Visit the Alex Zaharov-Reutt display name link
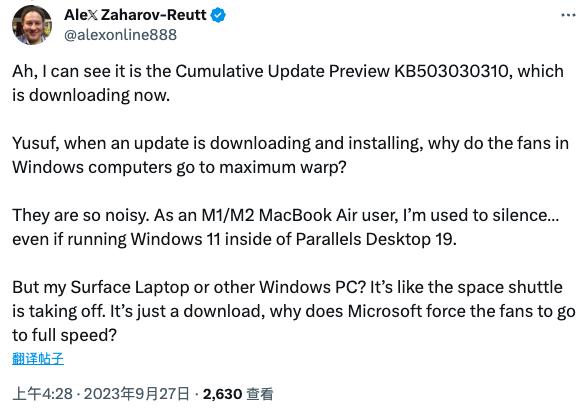 (135, 15)
